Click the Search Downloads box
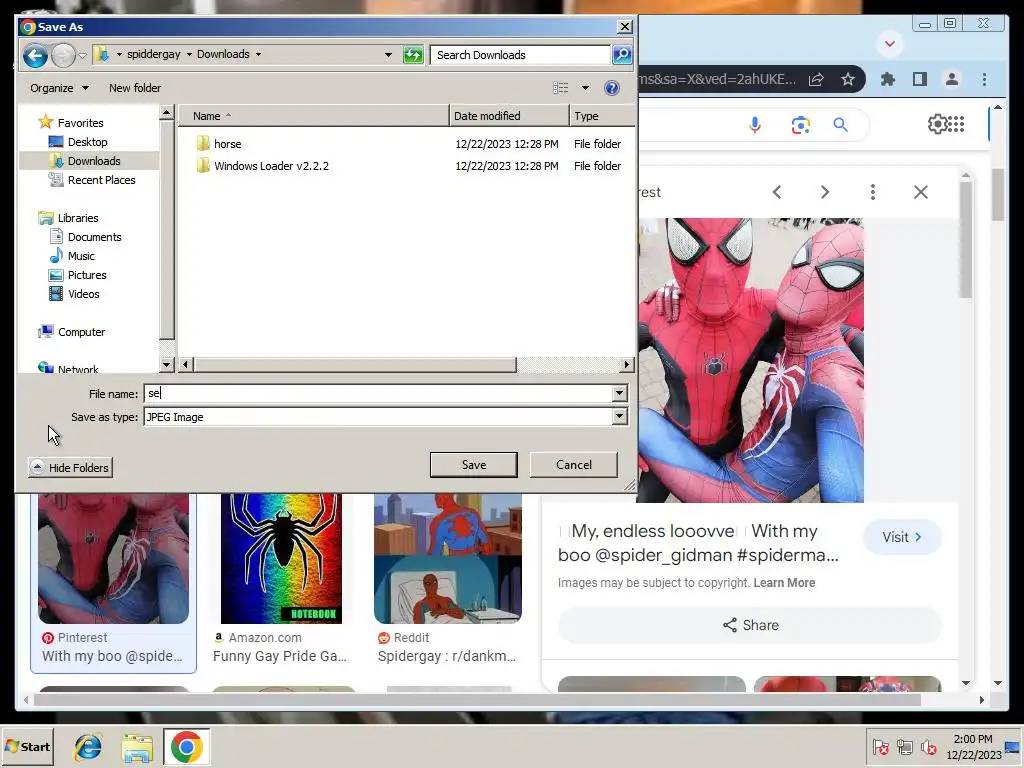 pos(520,55)
